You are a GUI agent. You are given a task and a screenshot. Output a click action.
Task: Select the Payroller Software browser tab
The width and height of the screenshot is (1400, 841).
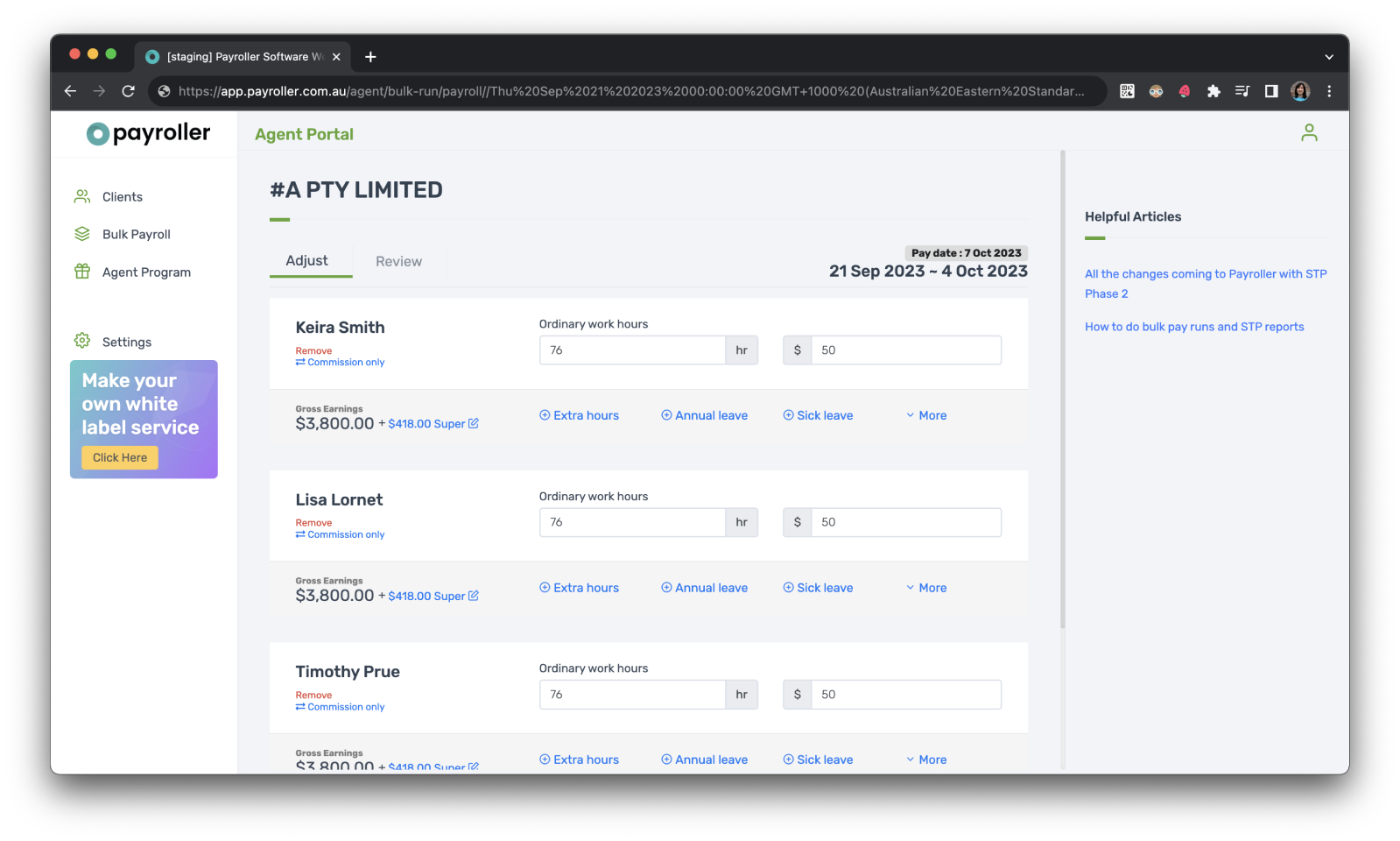click(243, 57)
